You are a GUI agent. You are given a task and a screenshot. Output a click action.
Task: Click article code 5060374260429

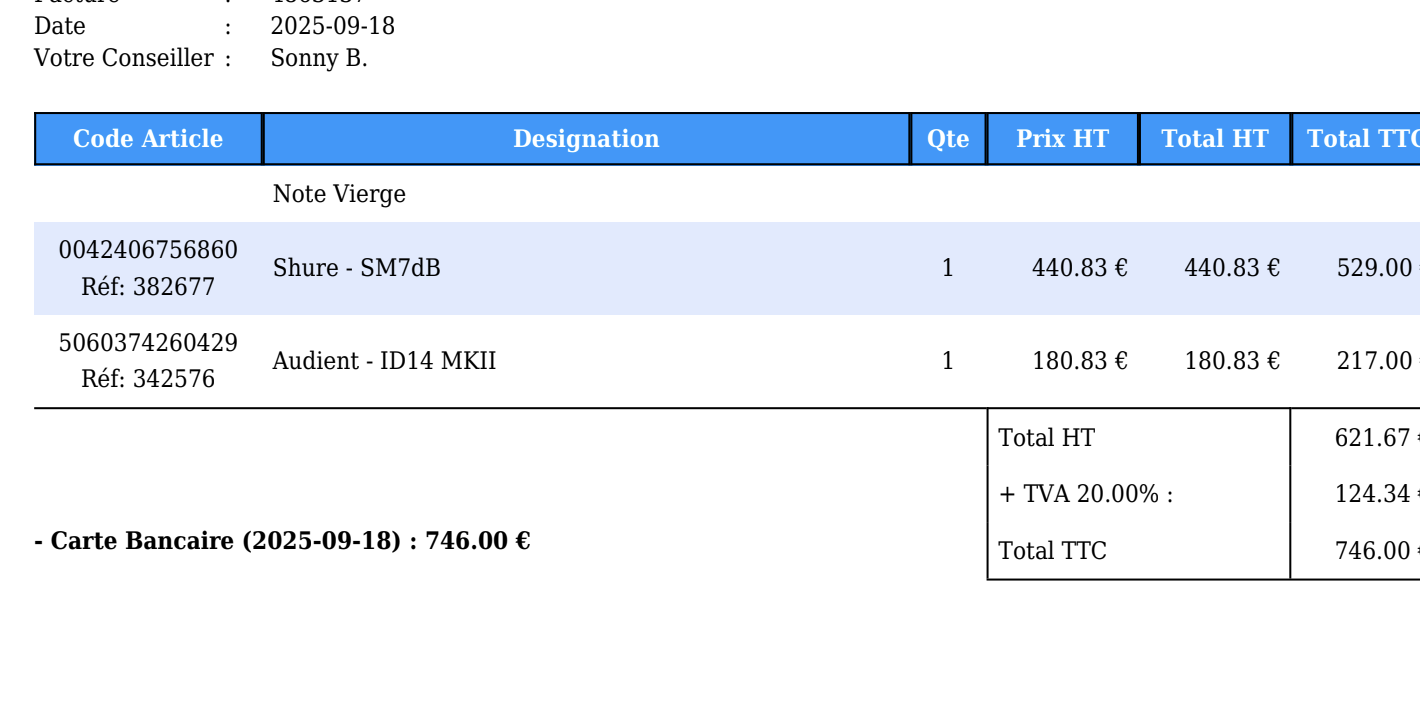point(148,343)
